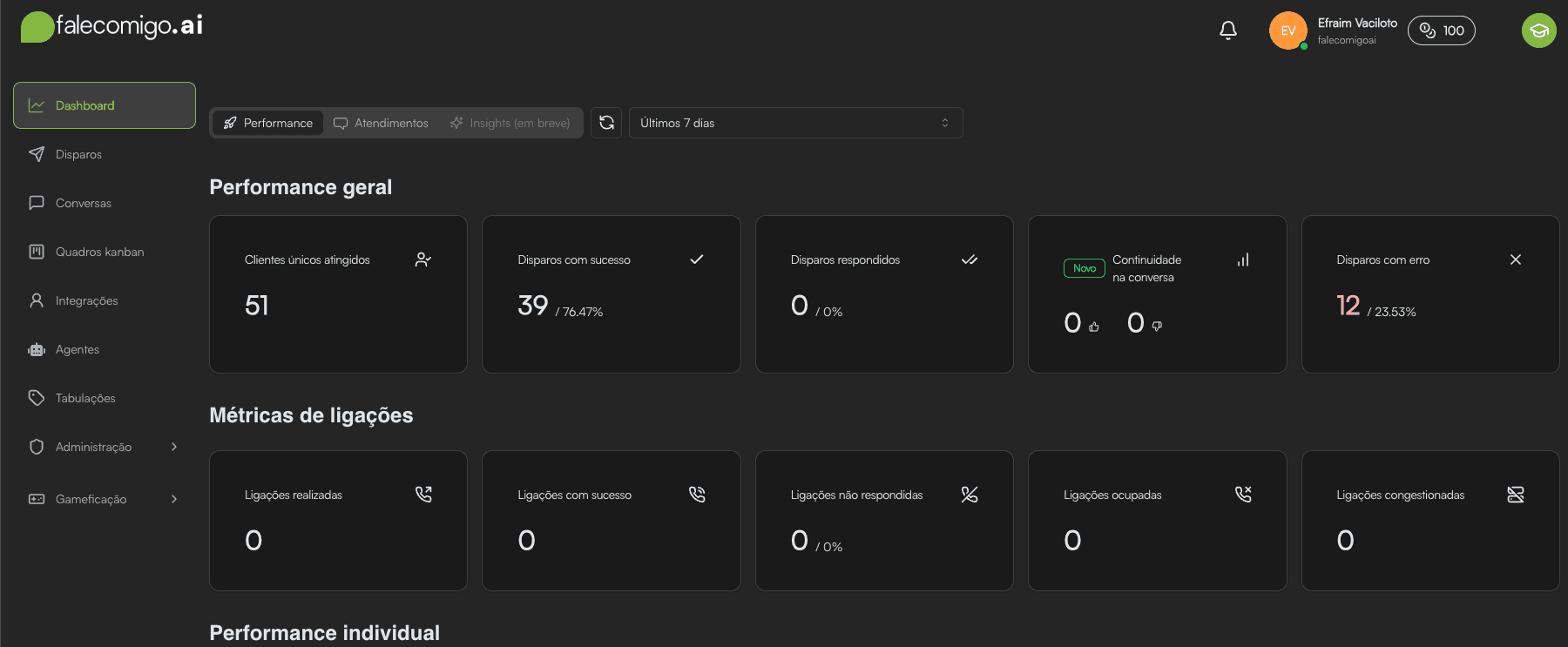Click the Performance individual heading

pyautogui.click(x=324, y=633)
